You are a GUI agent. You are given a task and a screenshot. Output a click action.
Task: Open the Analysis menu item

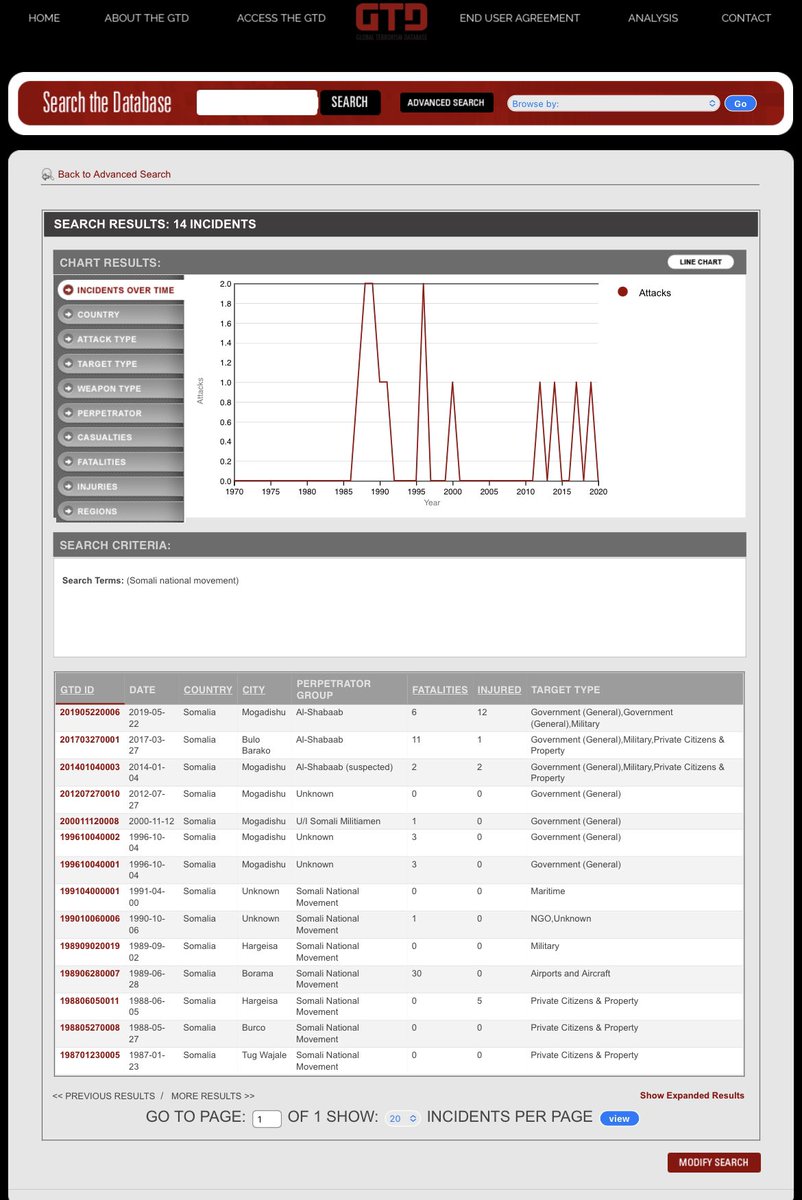coord(652,18)
